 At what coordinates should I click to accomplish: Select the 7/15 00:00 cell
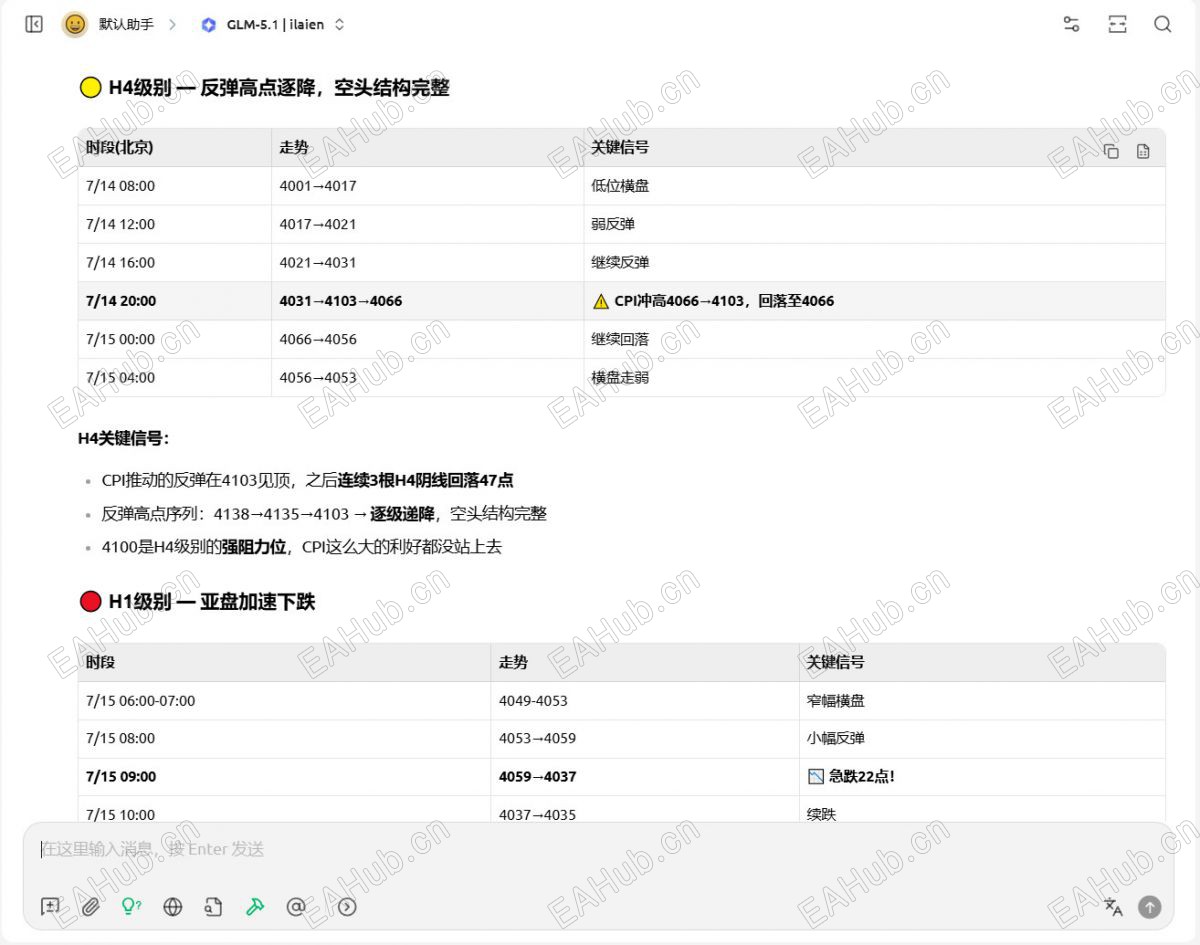coord(174,339)
